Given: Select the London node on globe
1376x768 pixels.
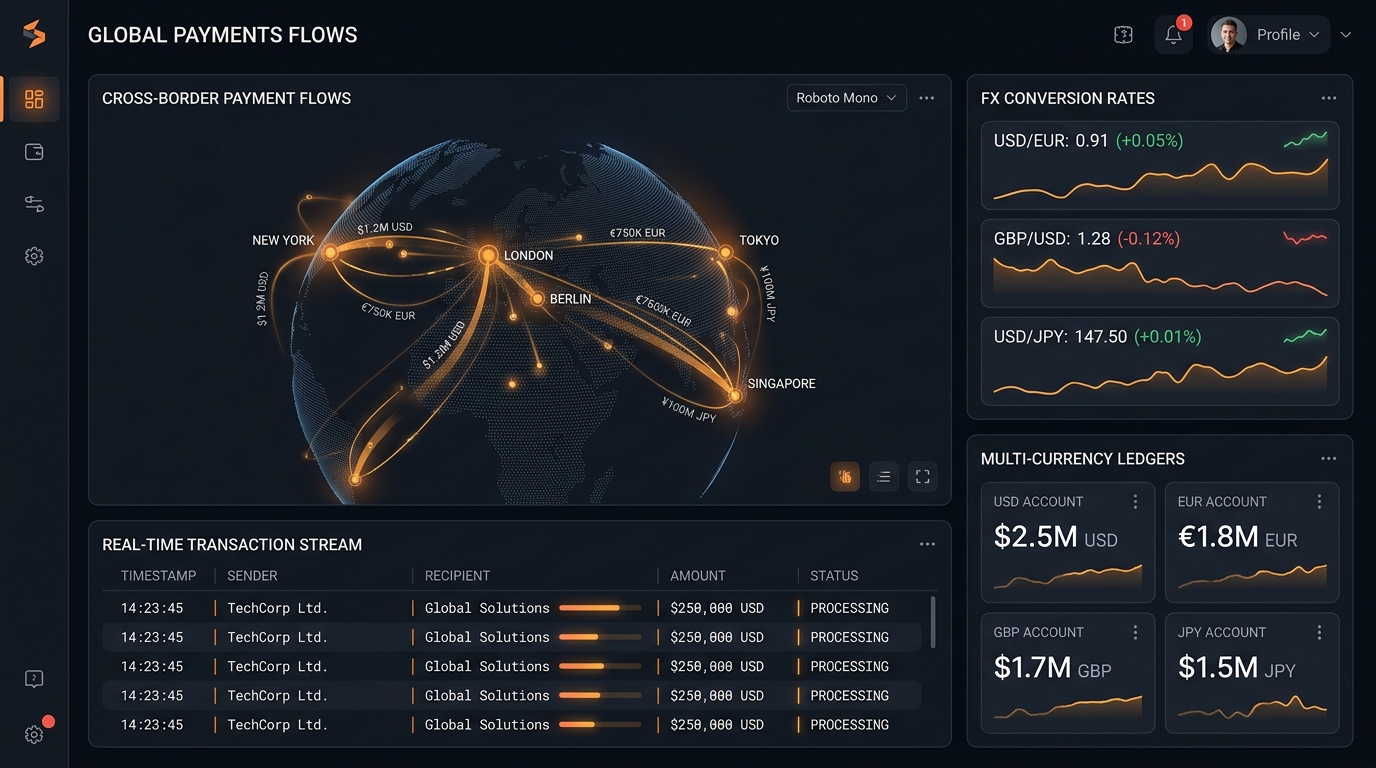Looking at the screenshot, I should point(488,255).
